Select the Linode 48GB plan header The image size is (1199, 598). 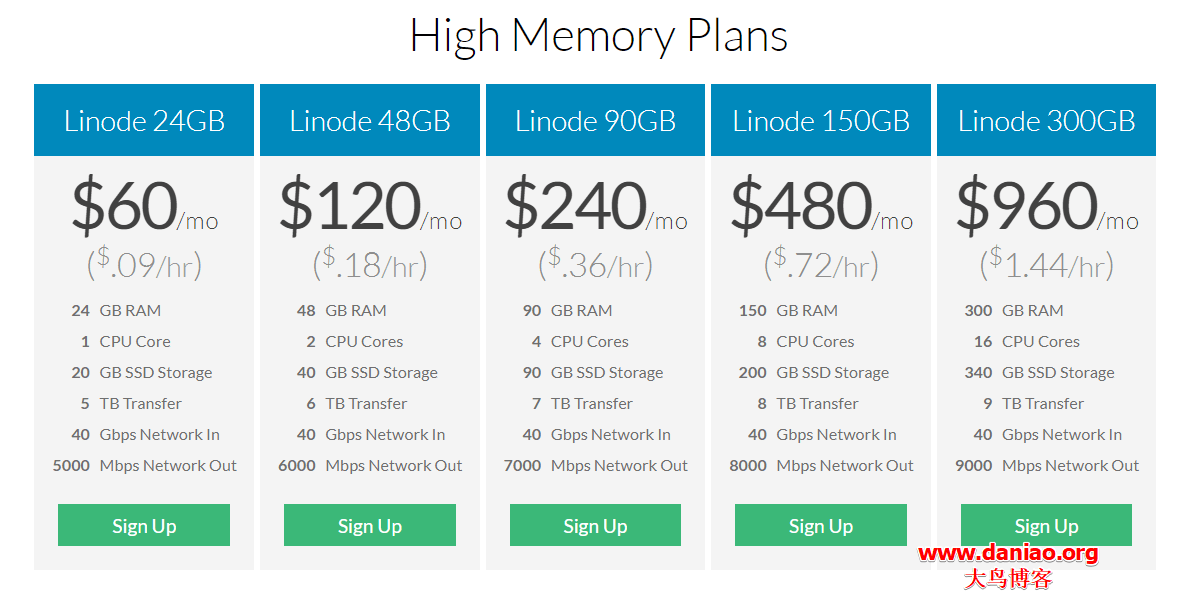tap(370, 121)
